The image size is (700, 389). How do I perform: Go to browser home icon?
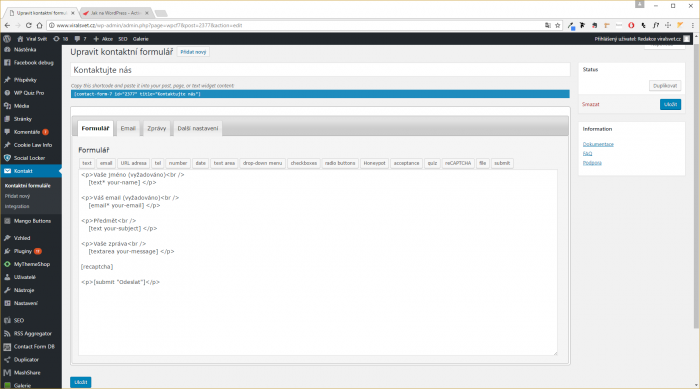39,25
